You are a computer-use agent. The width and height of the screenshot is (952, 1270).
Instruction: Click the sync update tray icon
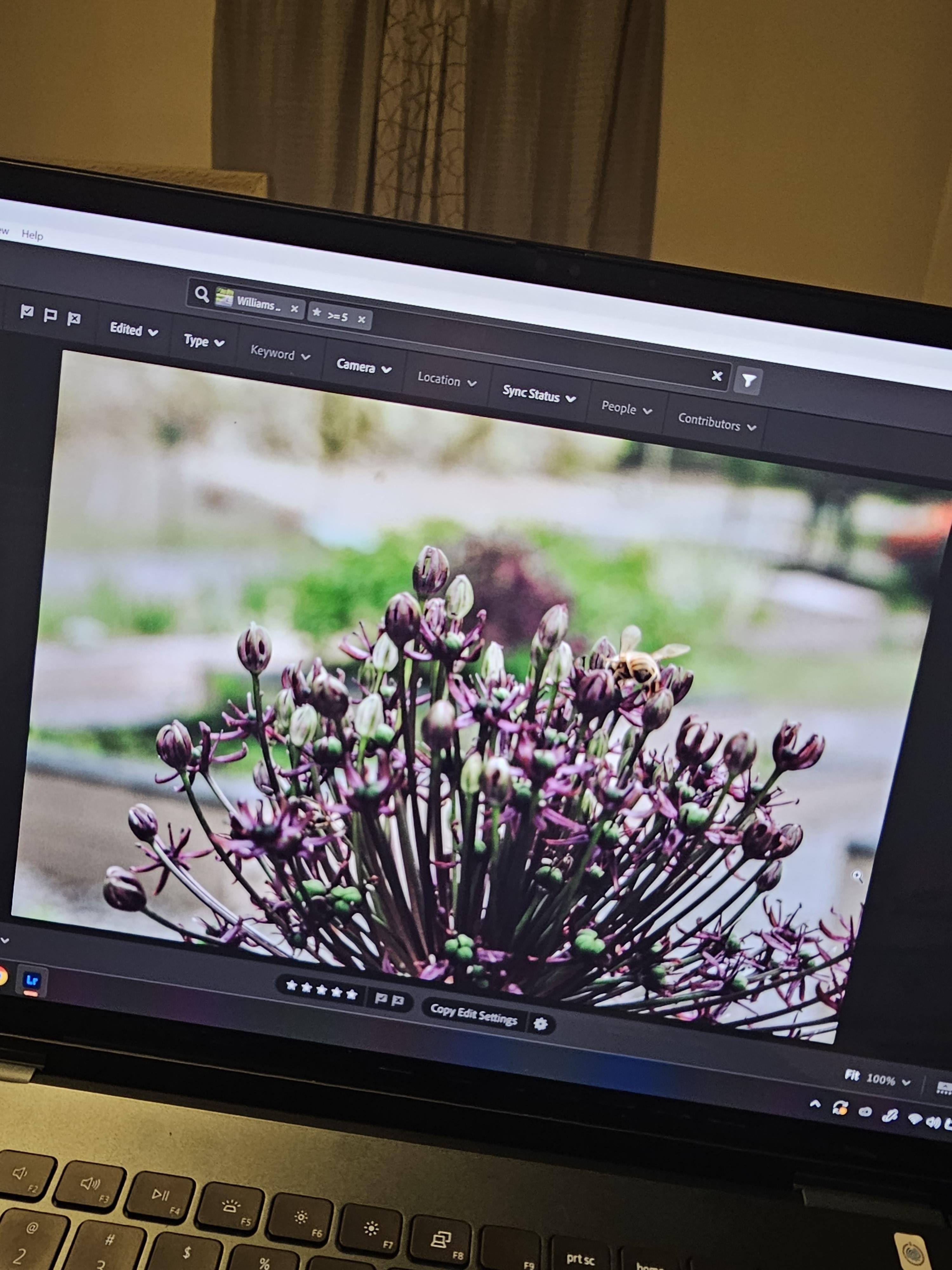pyautogui.click(x=840, y=1107)
